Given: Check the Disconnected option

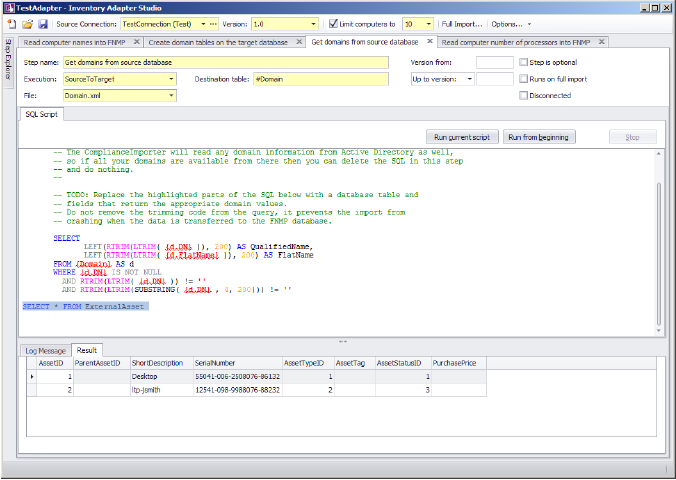Looking at the screenshot, I should click(x=524, y=96).
